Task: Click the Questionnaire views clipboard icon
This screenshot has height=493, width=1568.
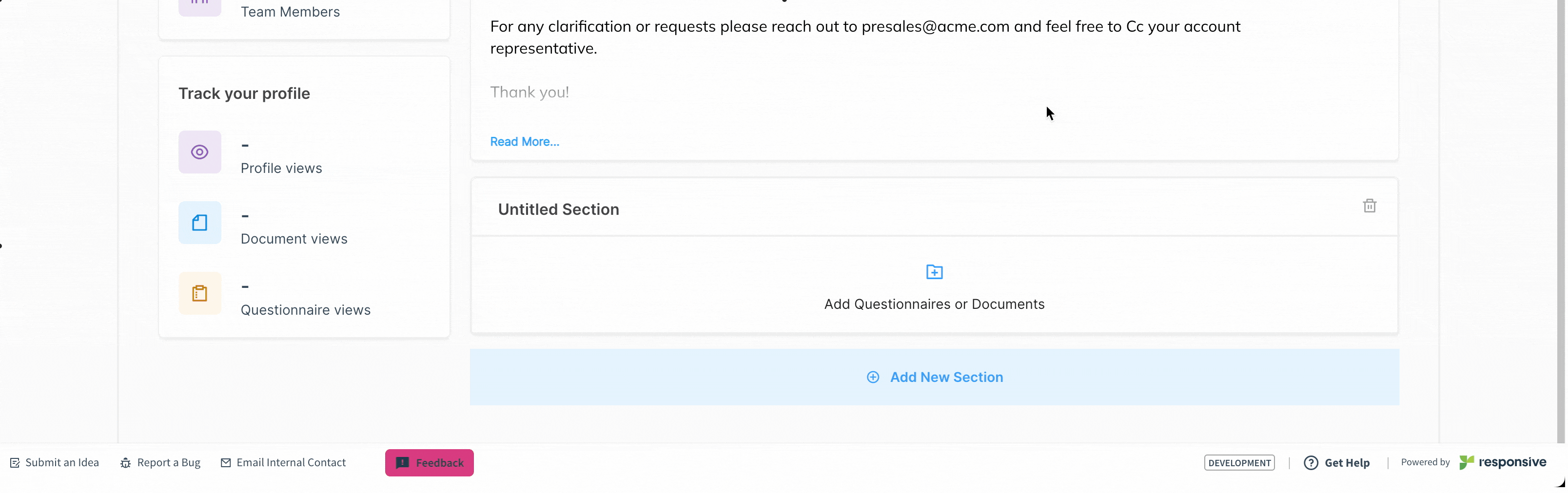Action: (199, 294)
